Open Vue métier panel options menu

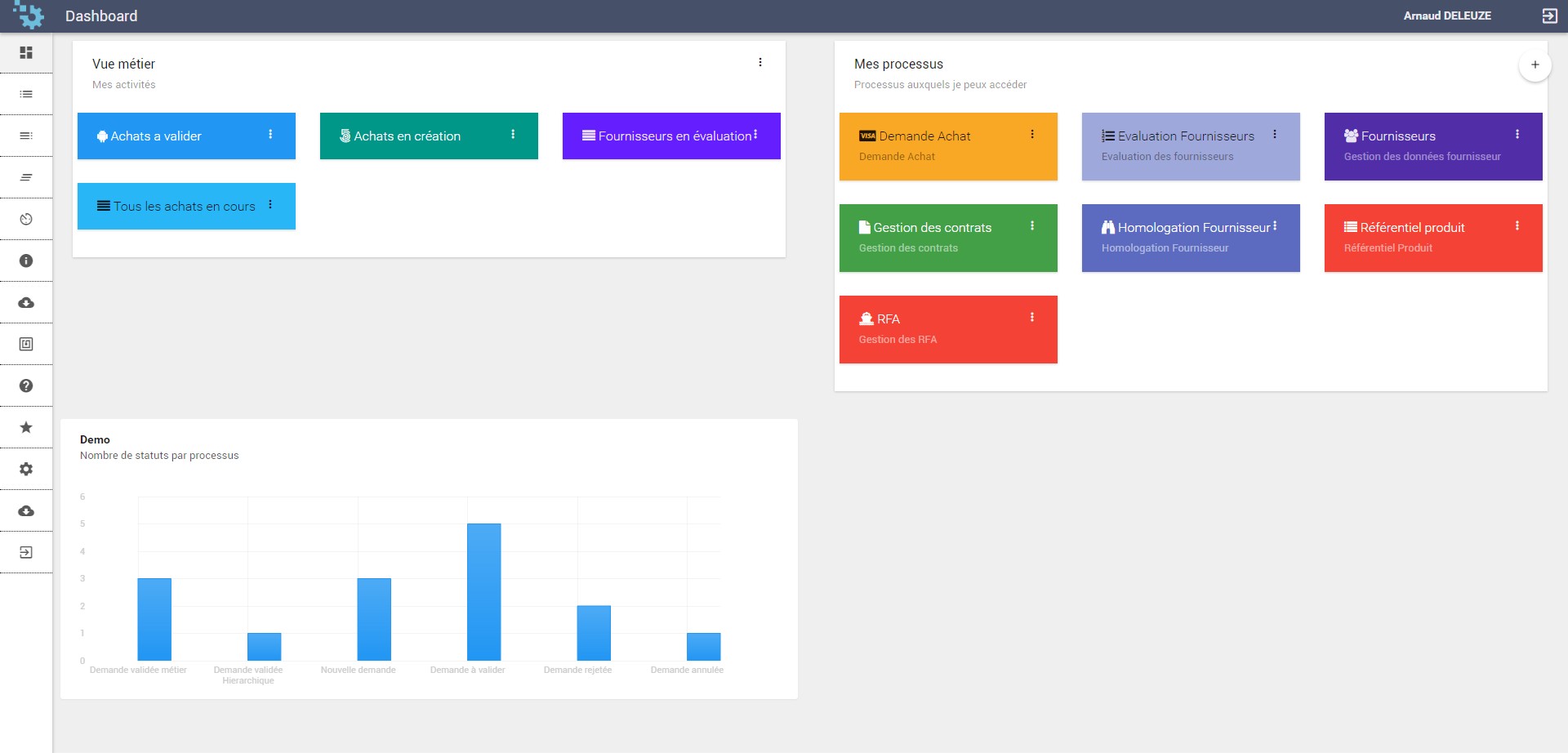coord(759,62)
